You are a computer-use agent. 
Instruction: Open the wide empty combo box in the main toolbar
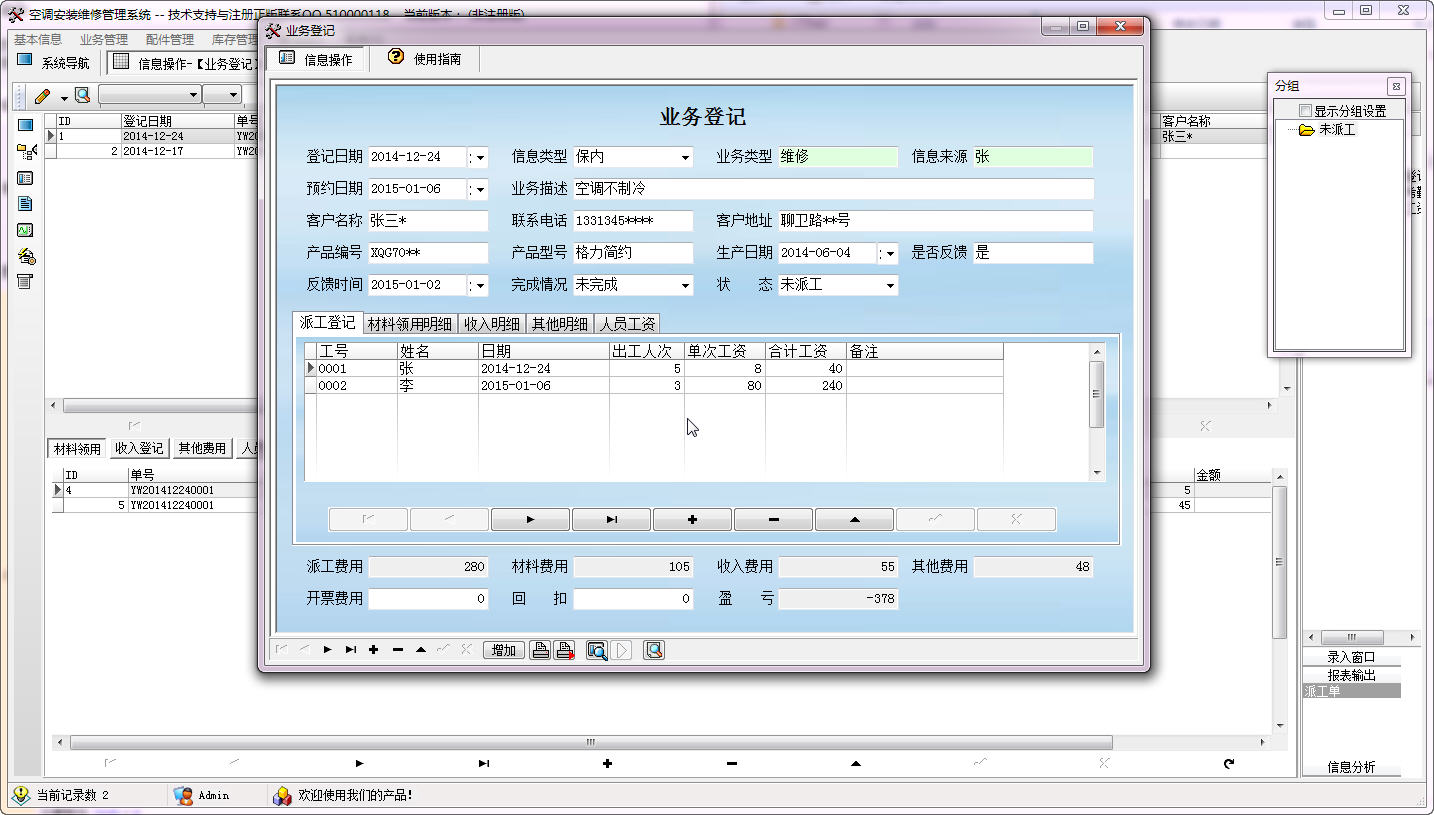click(x=150, y=95)
